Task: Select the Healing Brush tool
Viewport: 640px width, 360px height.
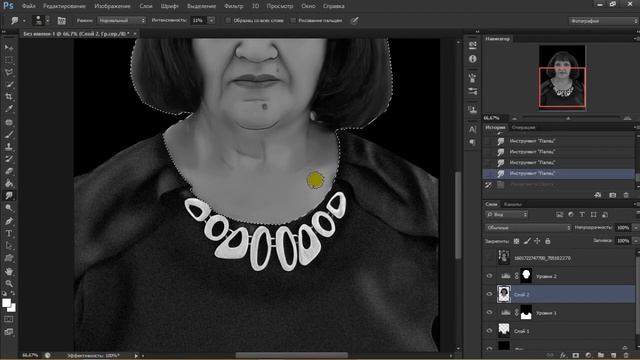Action: [x=9, y=122]
